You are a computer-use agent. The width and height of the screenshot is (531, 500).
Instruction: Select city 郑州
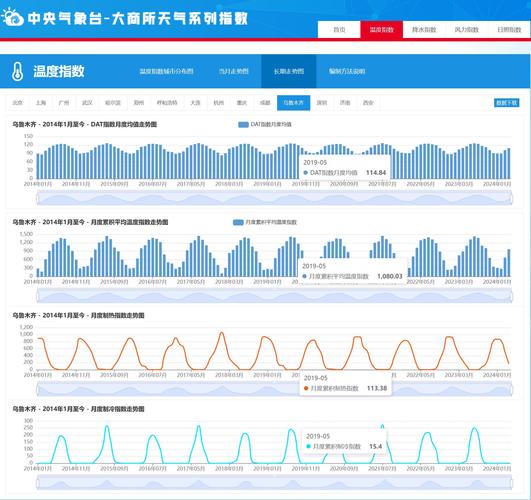click(x=139, y=103)
